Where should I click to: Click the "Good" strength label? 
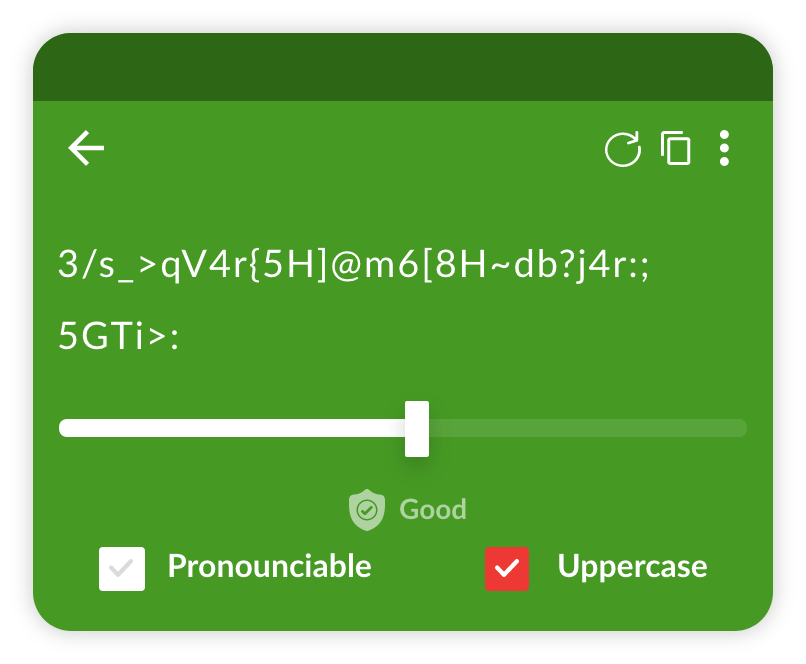[433, 510]
